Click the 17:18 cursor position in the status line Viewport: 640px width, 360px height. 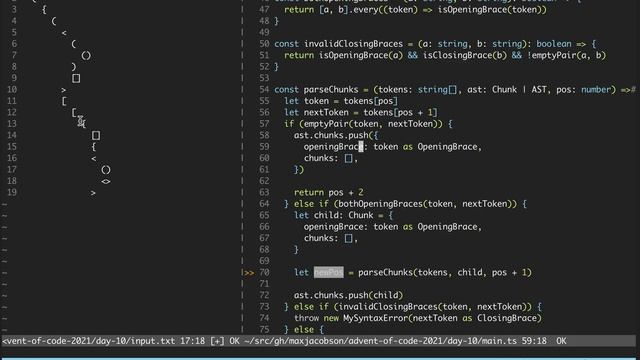point(192,341)
